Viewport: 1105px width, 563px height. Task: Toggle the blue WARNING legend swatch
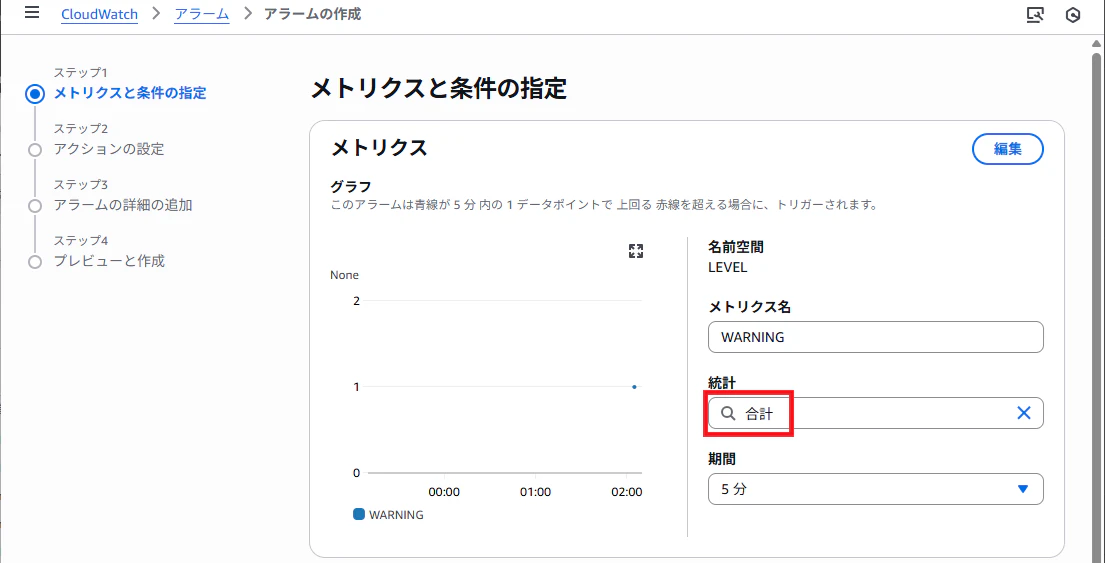(359, 514)
